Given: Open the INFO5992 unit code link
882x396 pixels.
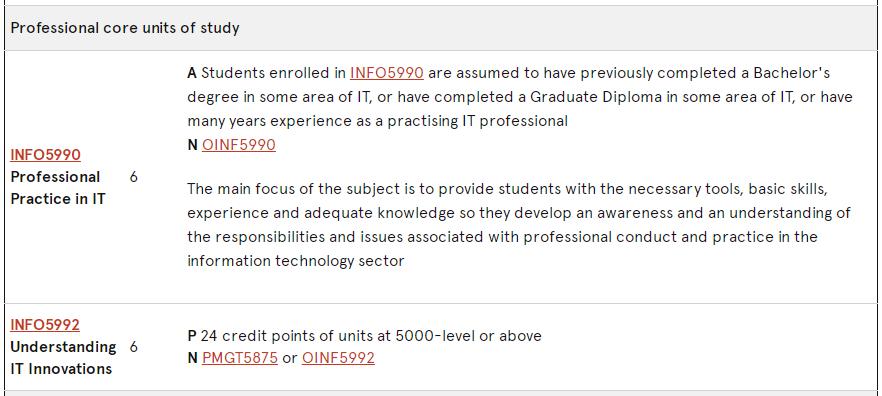Looking at the screenshot, I should [x=45, y=325].
